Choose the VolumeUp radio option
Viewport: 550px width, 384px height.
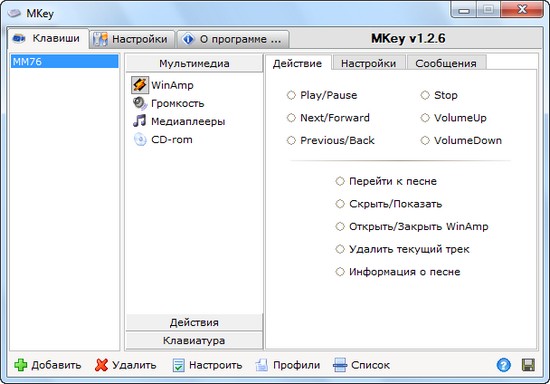click(x=425, y=117)
